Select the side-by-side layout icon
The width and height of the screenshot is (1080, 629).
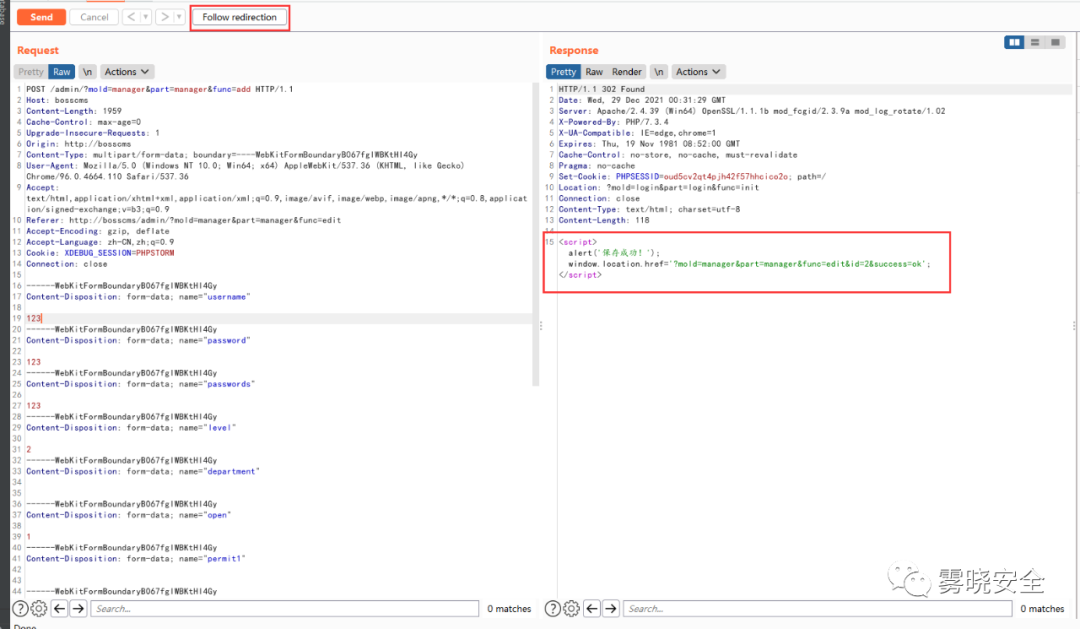[x=1014, y=43]
